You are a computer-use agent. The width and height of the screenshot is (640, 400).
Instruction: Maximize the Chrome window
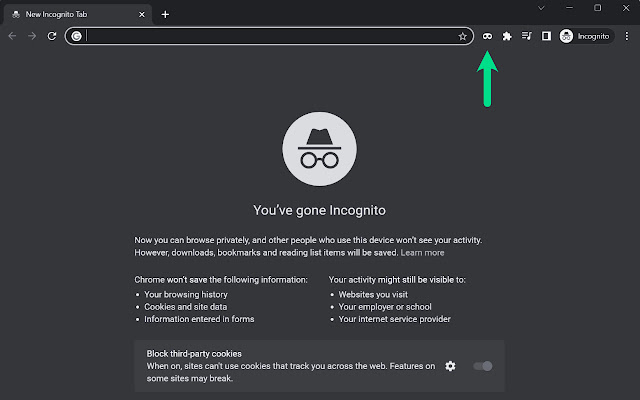point(598,8)
